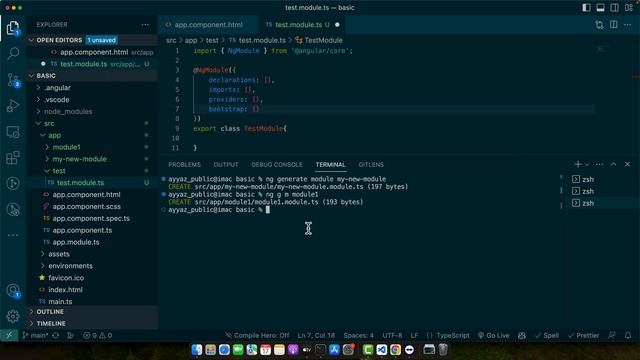Toggle the Secondary Side Bar layout icon
The image size is (640, 360).
click(x=614, y=7)
